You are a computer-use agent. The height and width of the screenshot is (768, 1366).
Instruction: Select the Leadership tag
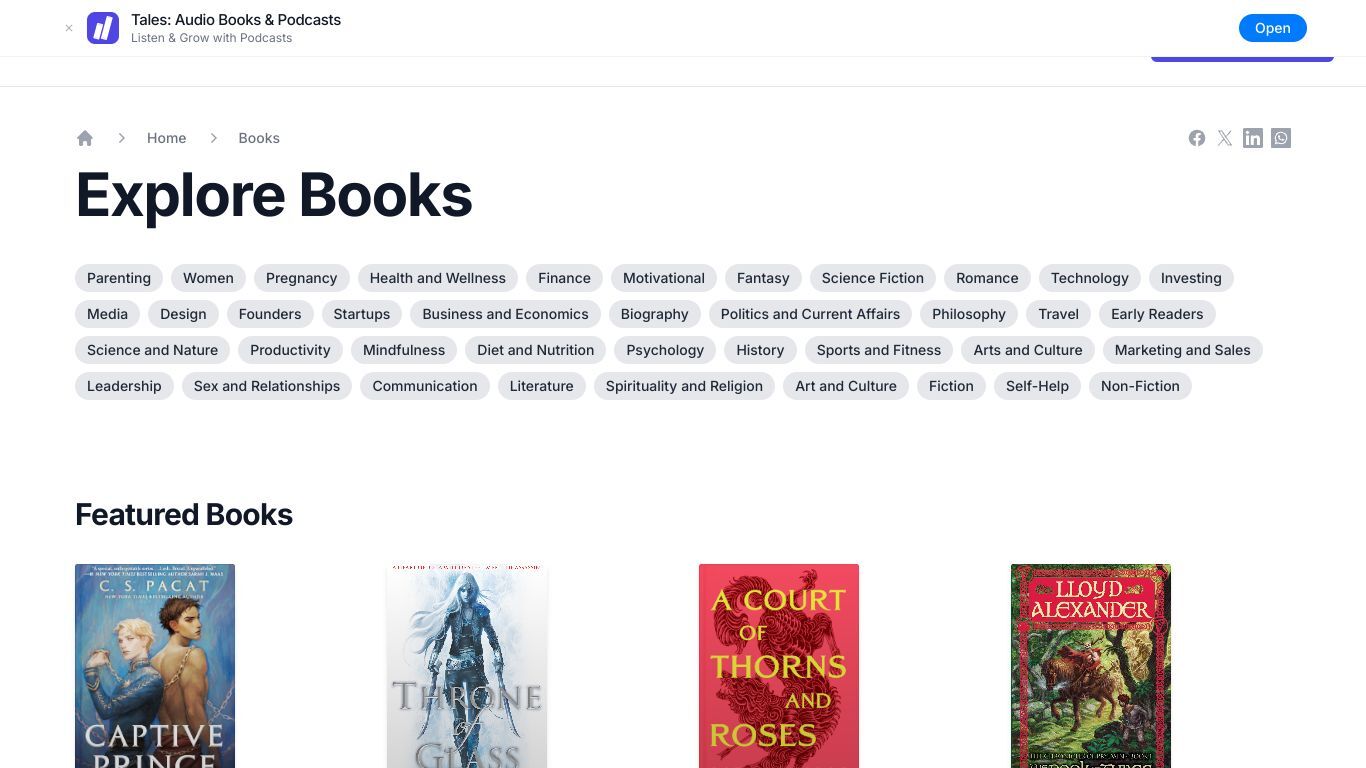[x=124, y=386]
